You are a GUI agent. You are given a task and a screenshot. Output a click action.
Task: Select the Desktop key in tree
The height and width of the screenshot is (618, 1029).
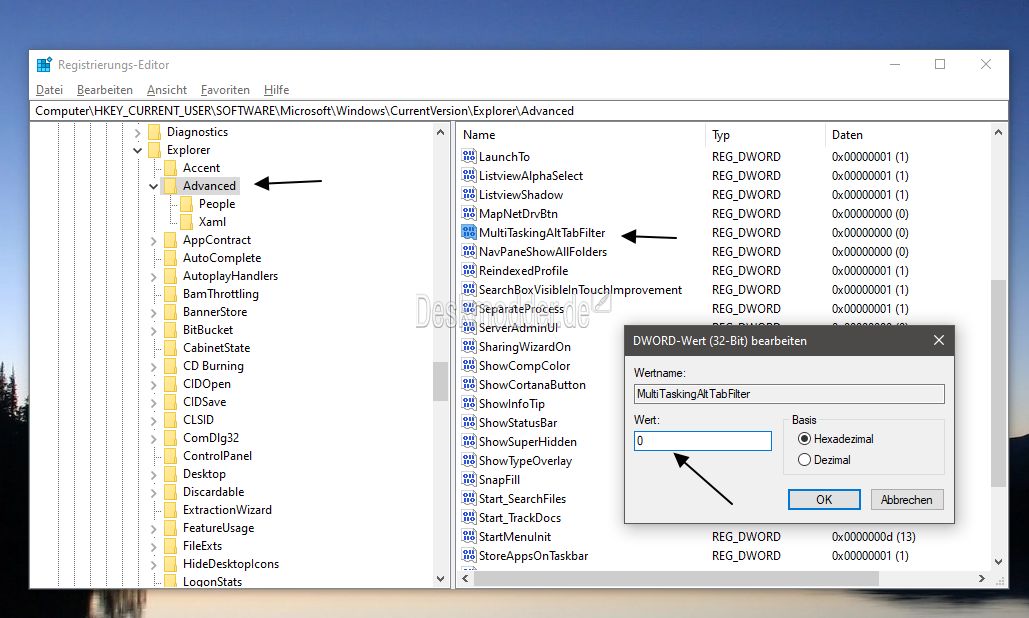pyautogui.click(x=204, y=474)
